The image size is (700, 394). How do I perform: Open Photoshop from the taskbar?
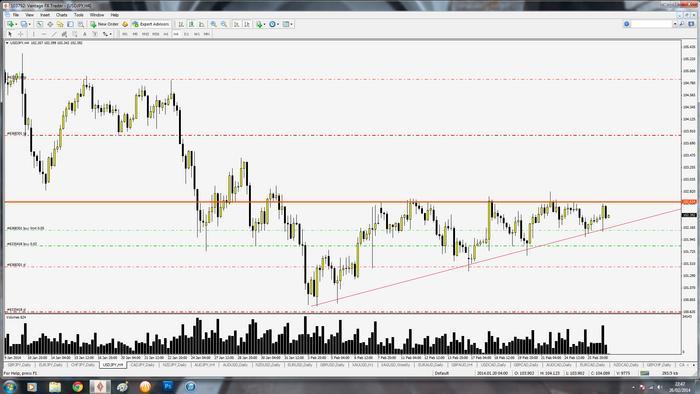coord(168,386)
